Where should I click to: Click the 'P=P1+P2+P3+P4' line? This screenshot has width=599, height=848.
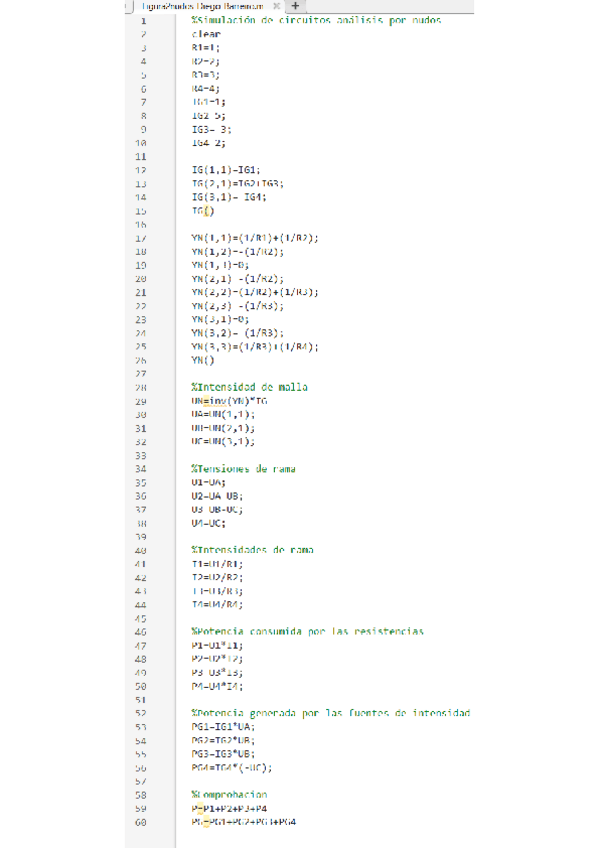229,809
